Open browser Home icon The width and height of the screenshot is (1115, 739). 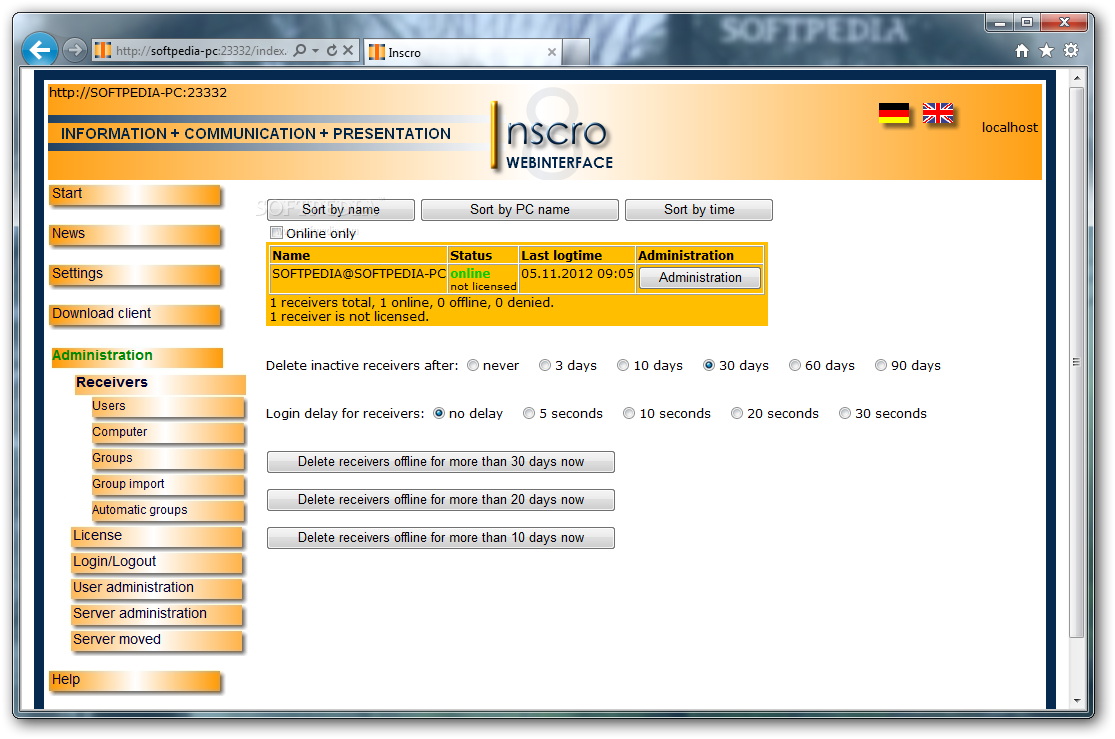click(1022, 50)
